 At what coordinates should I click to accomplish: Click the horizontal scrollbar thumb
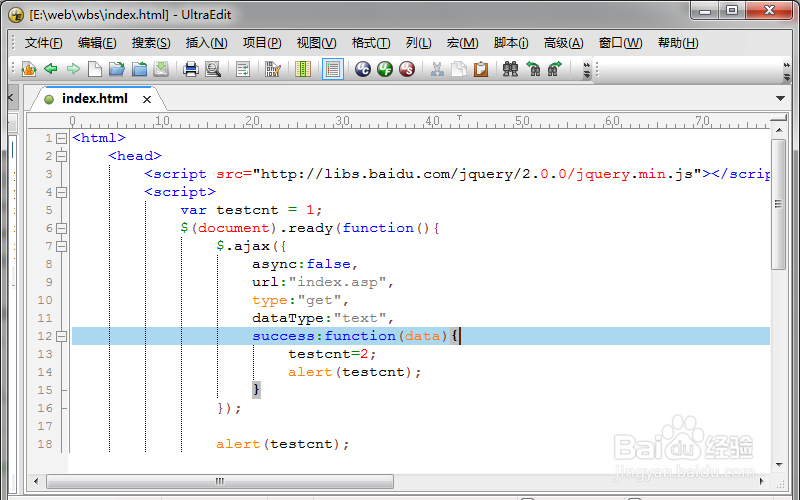pyautogui.click(x=220, y=481)
